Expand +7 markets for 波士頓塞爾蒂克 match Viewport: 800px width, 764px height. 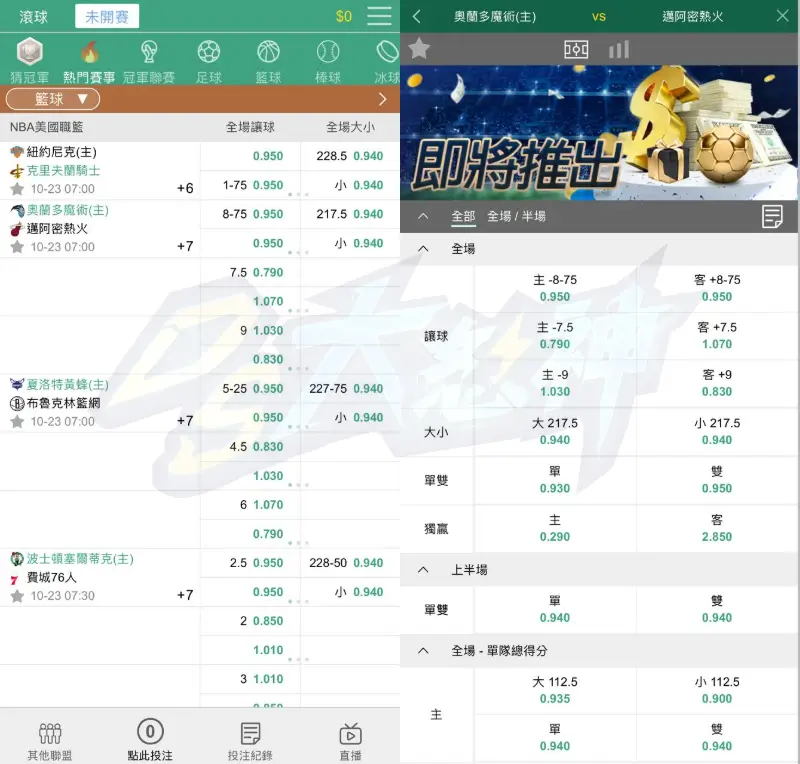click(185, 595)
